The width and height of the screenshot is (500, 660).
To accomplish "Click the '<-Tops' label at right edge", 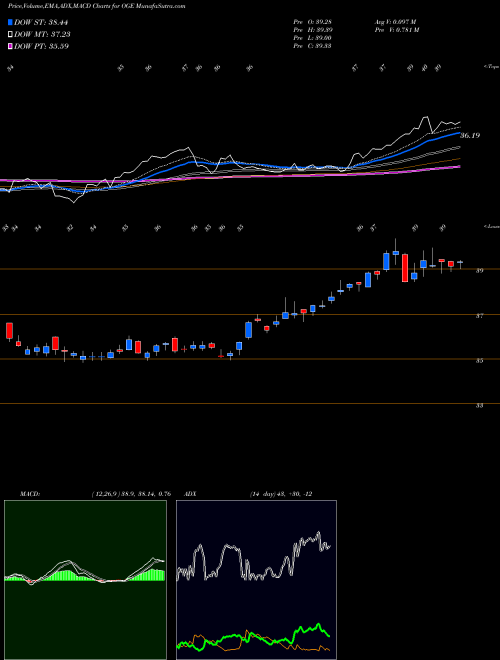I will pyautogui.click(x=491, y=67).
